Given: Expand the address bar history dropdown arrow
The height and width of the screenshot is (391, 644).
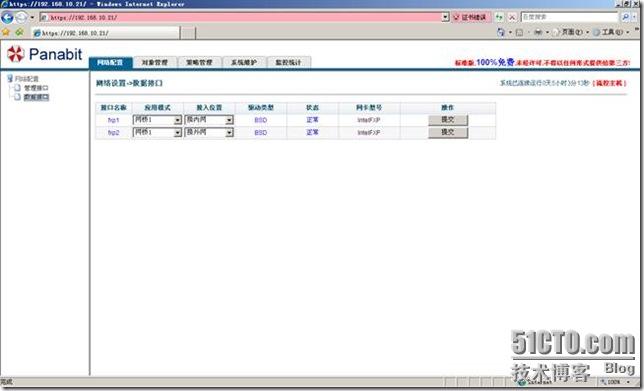Looking at the screenshot, I should coord(446,17).
